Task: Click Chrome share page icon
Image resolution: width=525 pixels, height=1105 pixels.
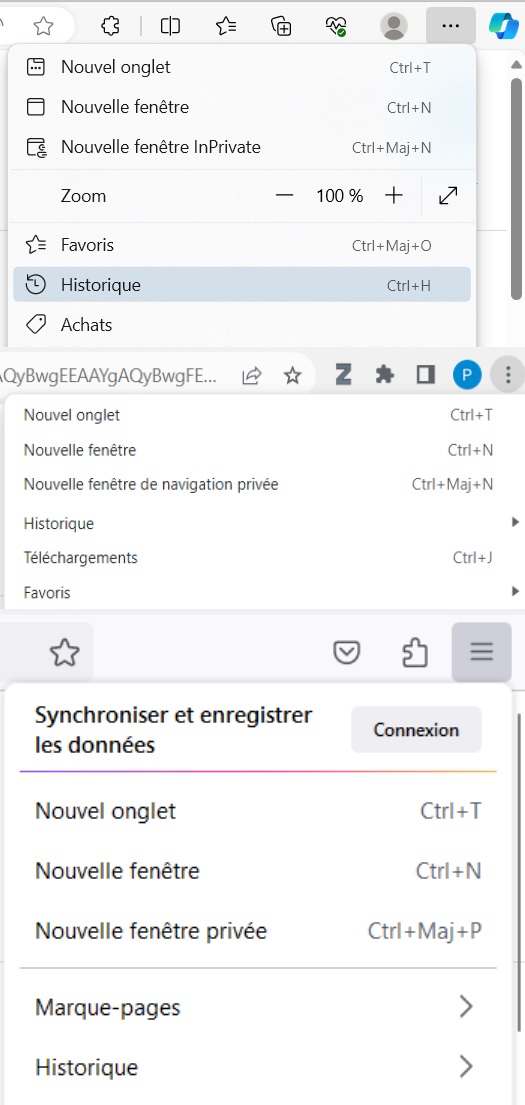Action: [252, 376]
